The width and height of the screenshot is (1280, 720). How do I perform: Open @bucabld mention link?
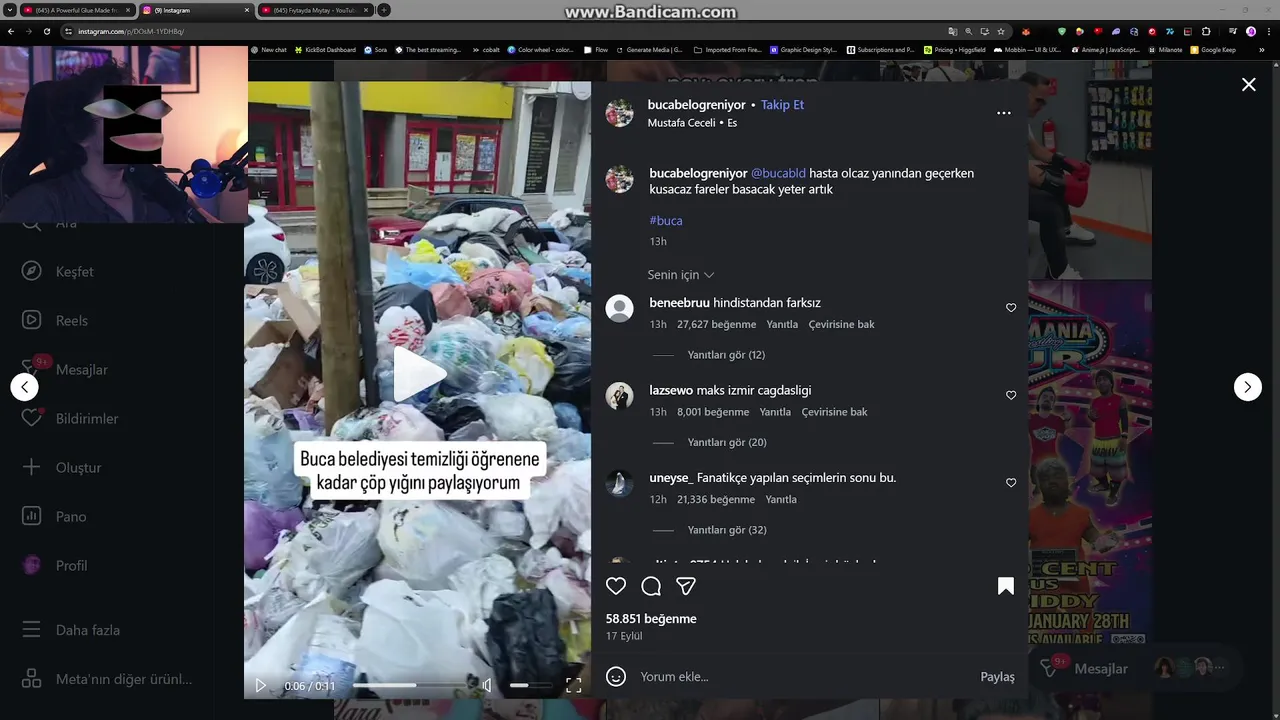[778, 173]
